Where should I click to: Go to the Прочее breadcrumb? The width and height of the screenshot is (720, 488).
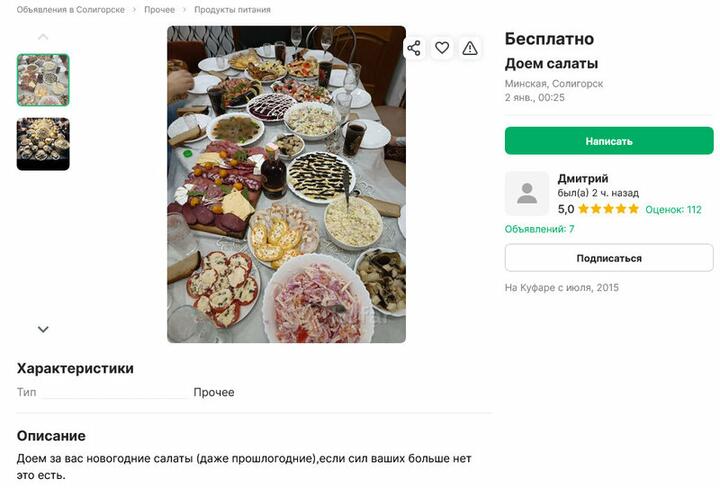[x=159, y=10]
